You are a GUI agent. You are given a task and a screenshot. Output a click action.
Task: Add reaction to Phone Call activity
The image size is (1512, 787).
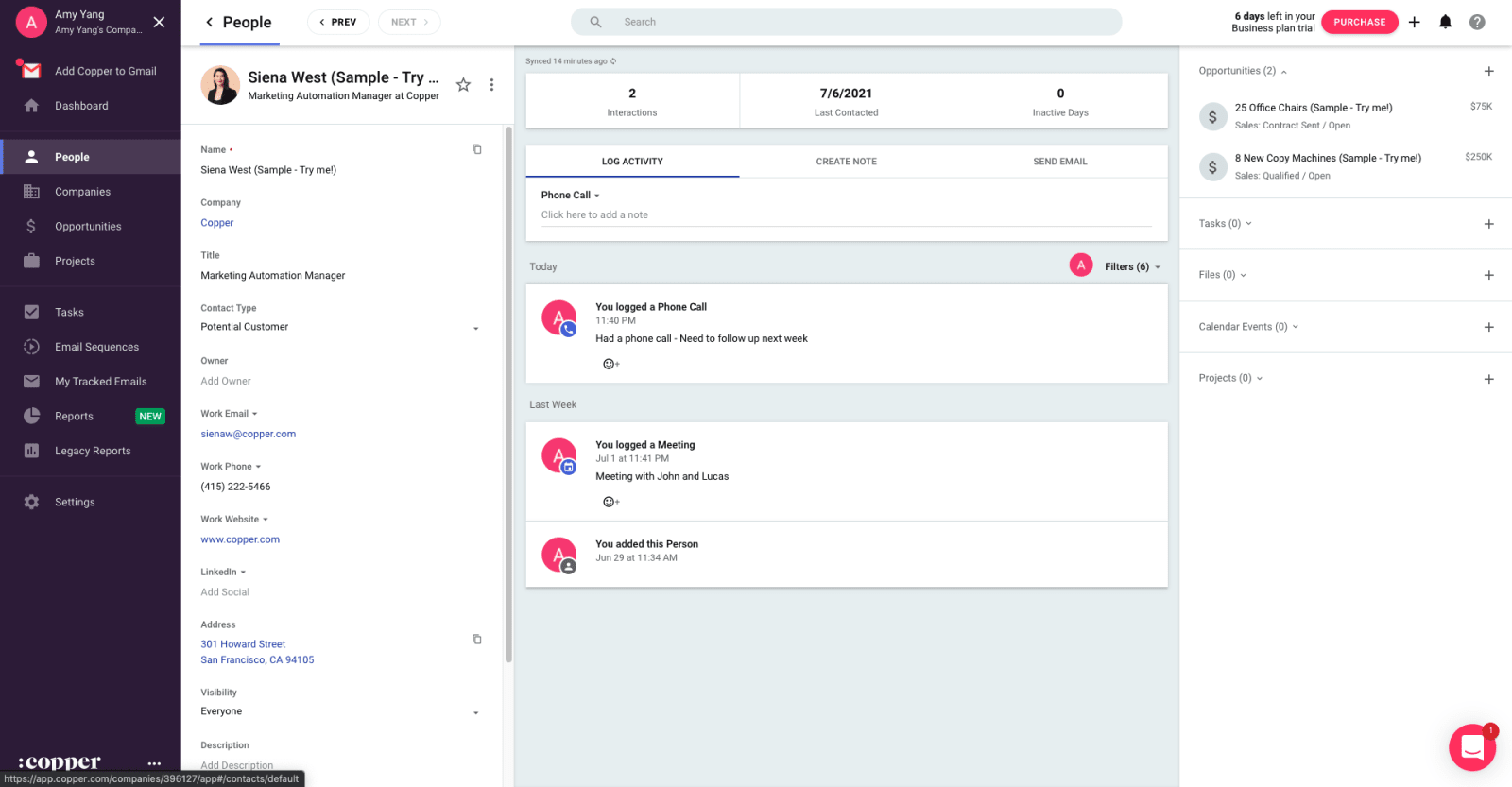610,364
